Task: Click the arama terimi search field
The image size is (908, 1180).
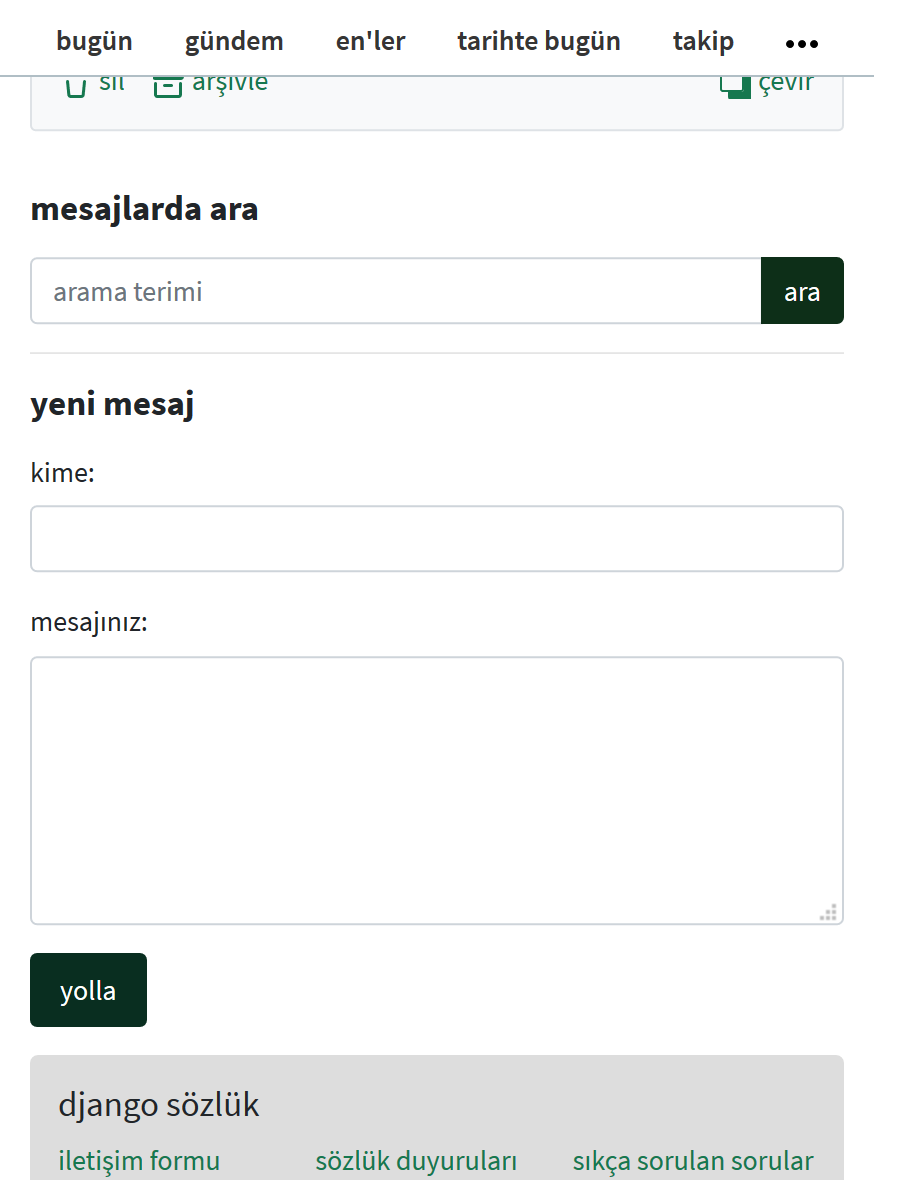Action: (396, 291)
